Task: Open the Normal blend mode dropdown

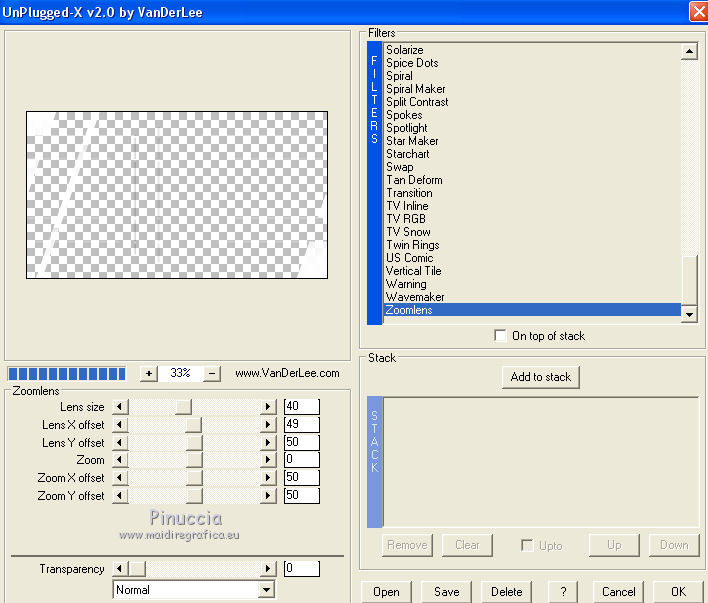Action: [266, 590]
